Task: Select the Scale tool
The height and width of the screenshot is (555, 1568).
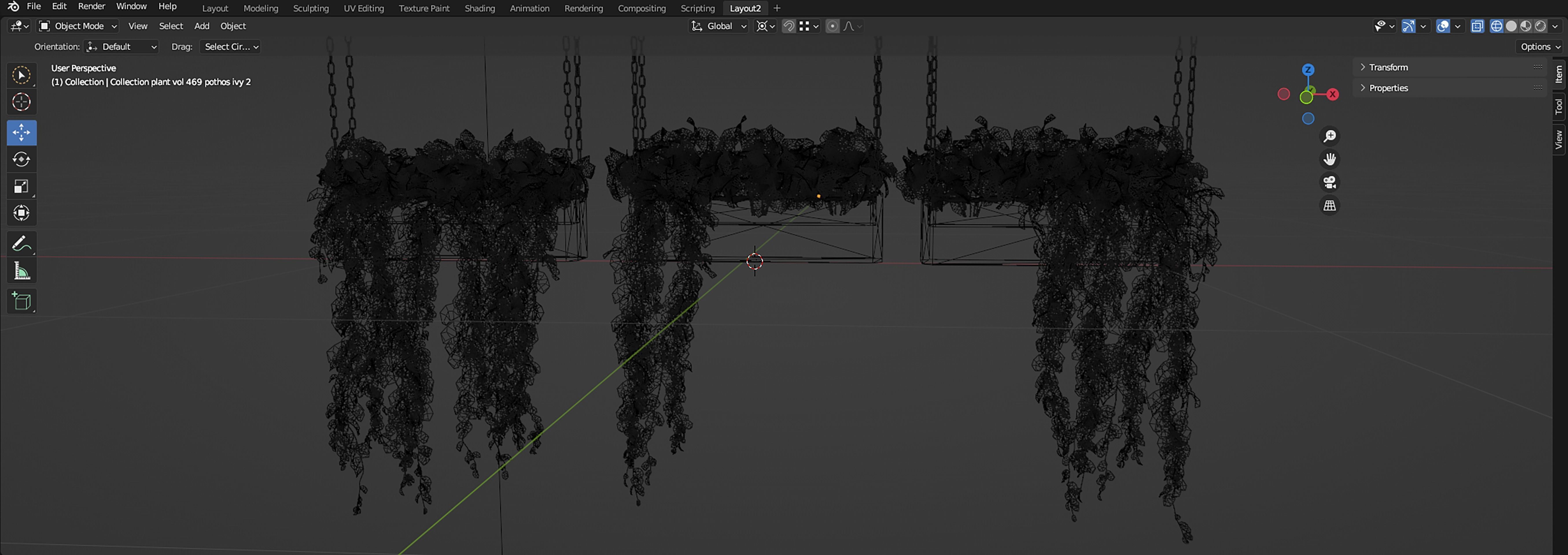Action: (x=21, y=186)
